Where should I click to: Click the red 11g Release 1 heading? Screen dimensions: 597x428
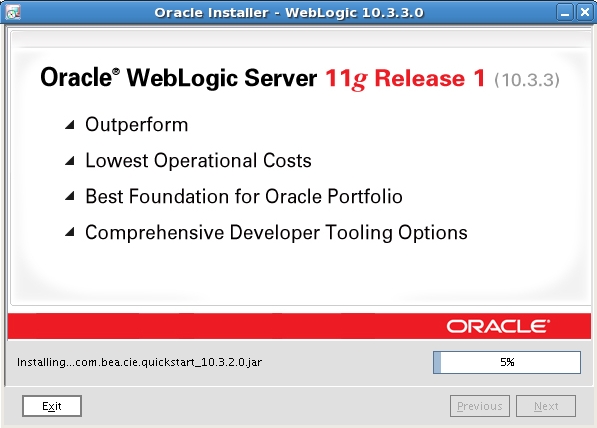pyautogui.click(x=405, y=78)
